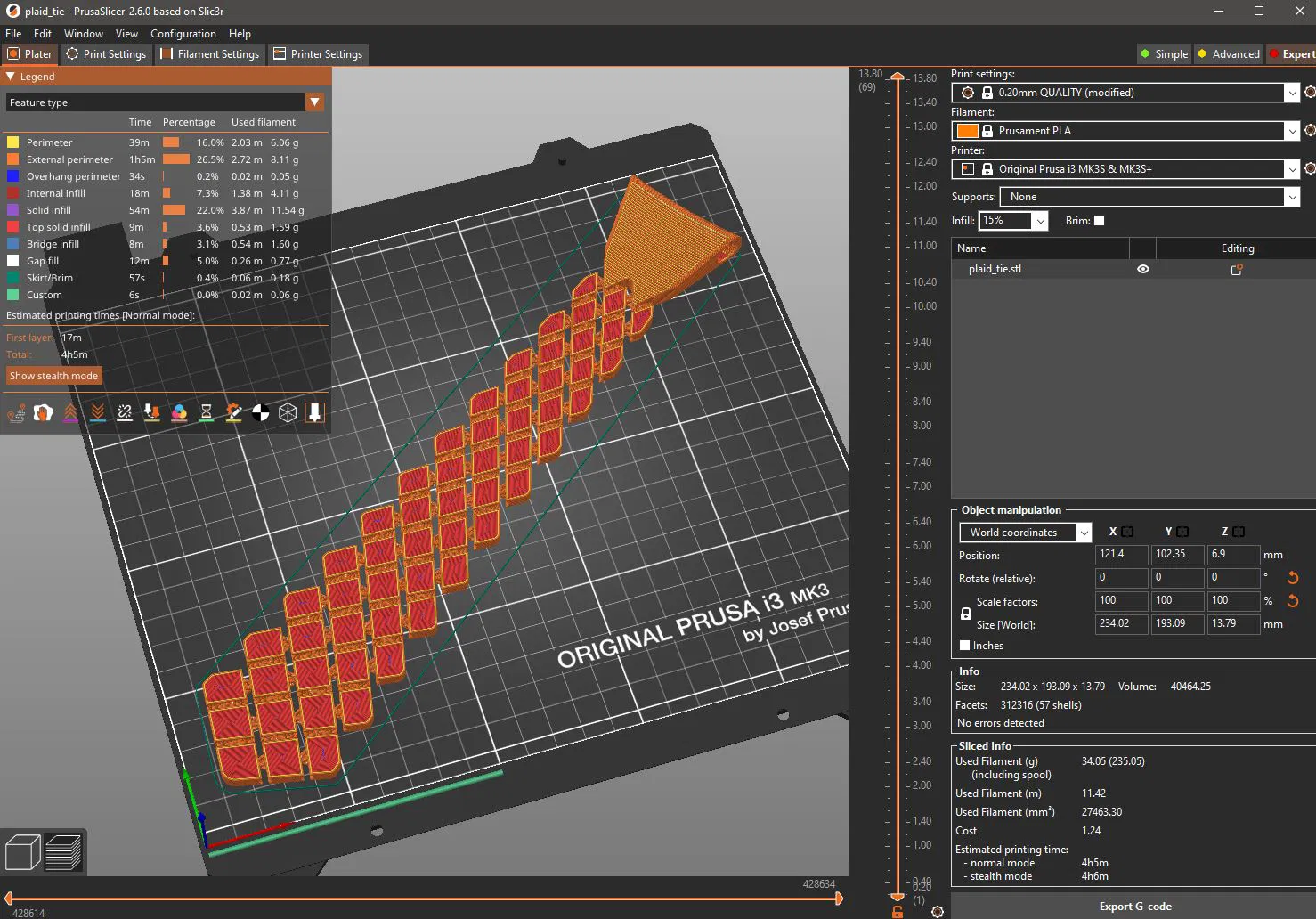Click the orange Prusament PLA color swatch

click(x=967, y=131)
